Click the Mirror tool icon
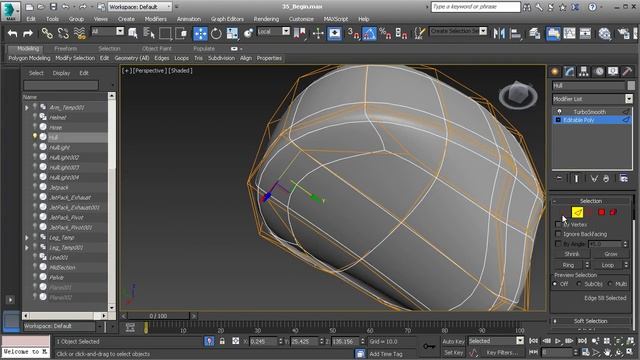The height and width of the screenshot is (360, 640). tap(499, 33)
